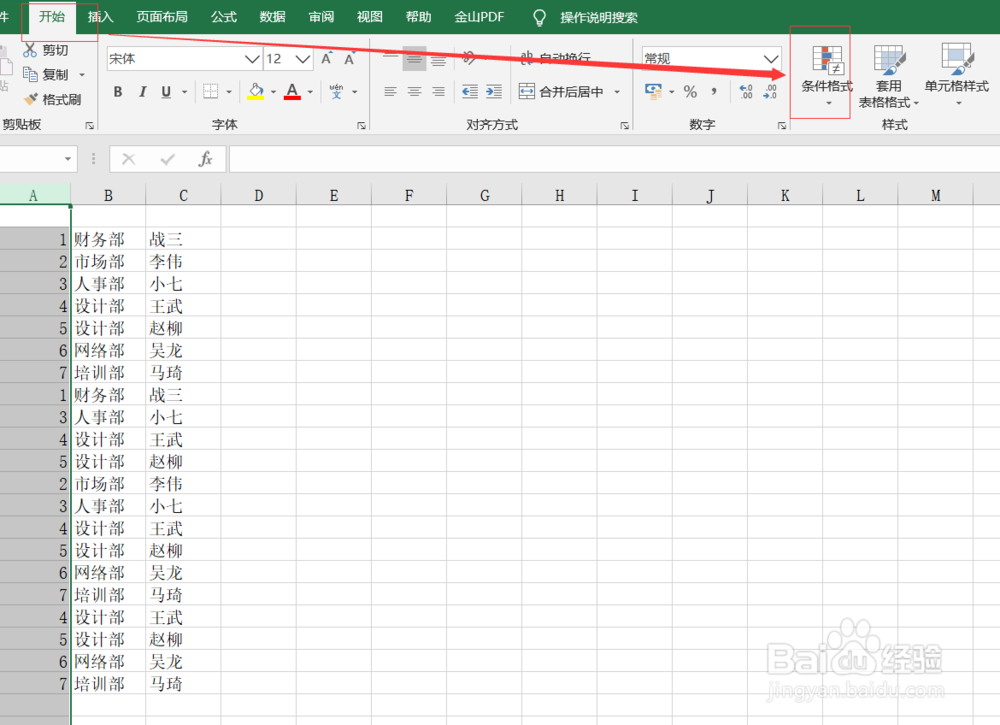Open Number group dialog launcher
The height and width of the screenshot is (725, 1000).
pyautogui.click(x=782, y=126)
